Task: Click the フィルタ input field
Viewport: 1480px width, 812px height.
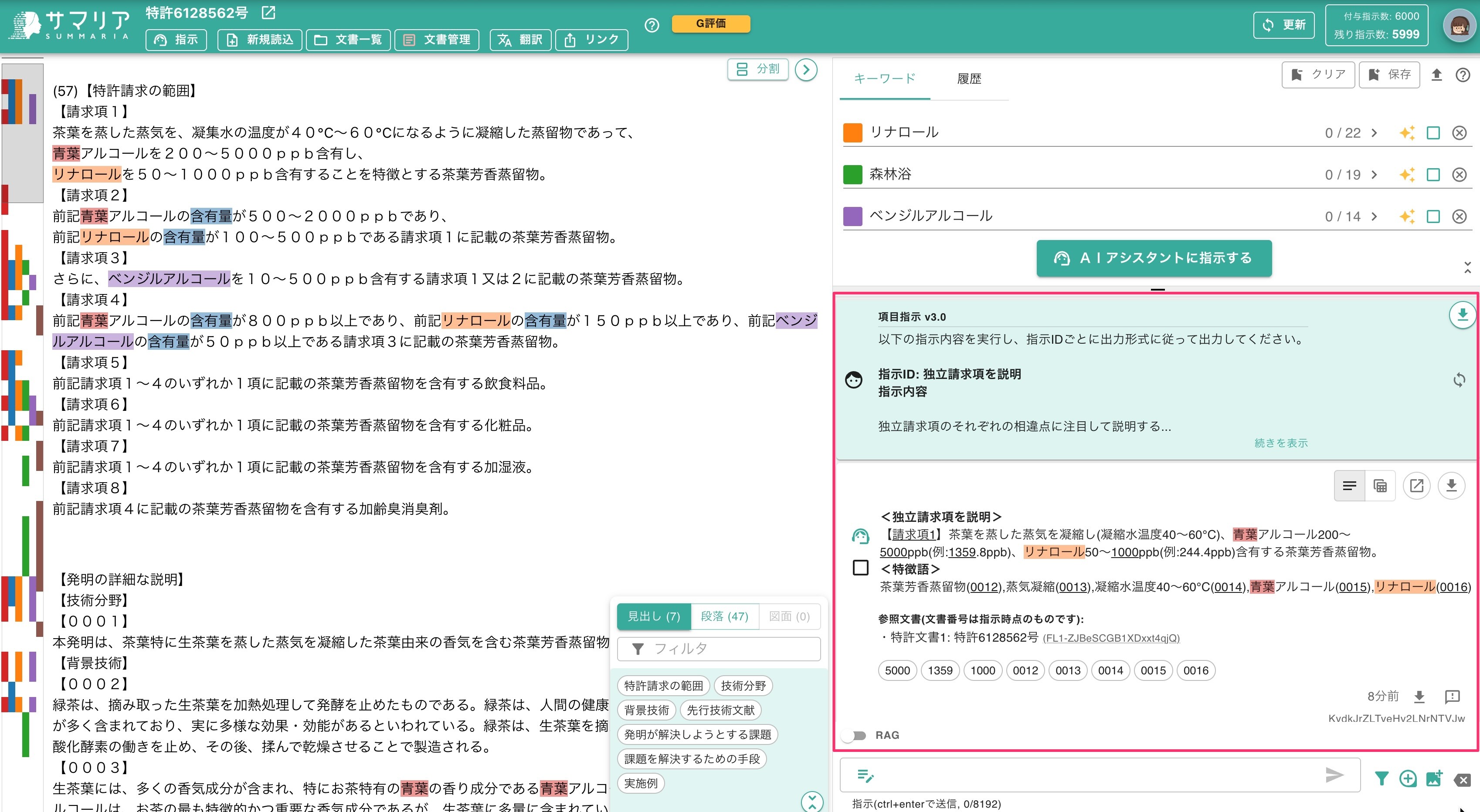Action: click(x=719, y=649)
